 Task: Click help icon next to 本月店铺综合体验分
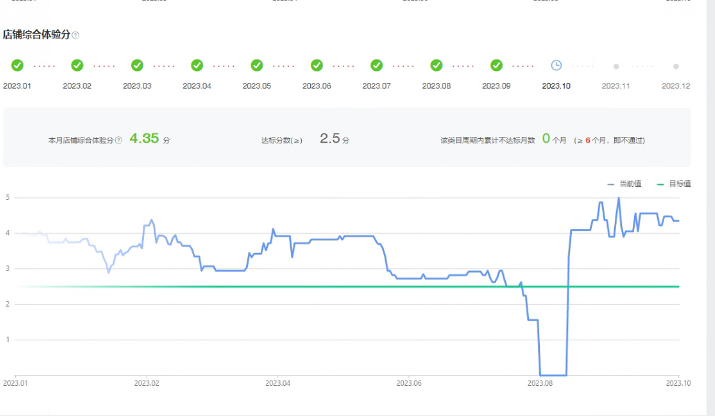pyautogui.click(x=119, y=140)
